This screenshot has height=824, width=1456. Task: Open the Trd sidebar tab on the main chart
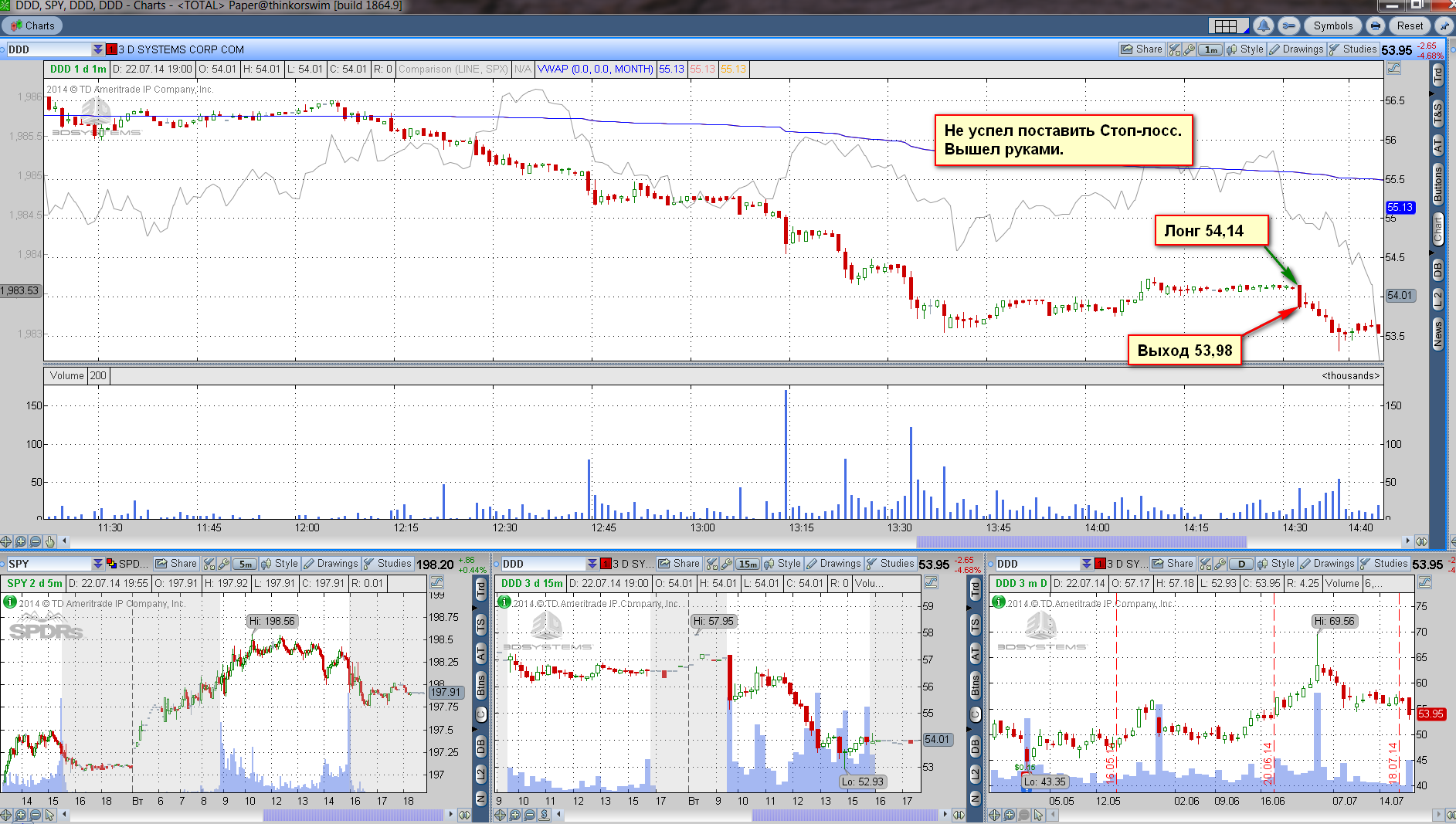(1437, 76)
